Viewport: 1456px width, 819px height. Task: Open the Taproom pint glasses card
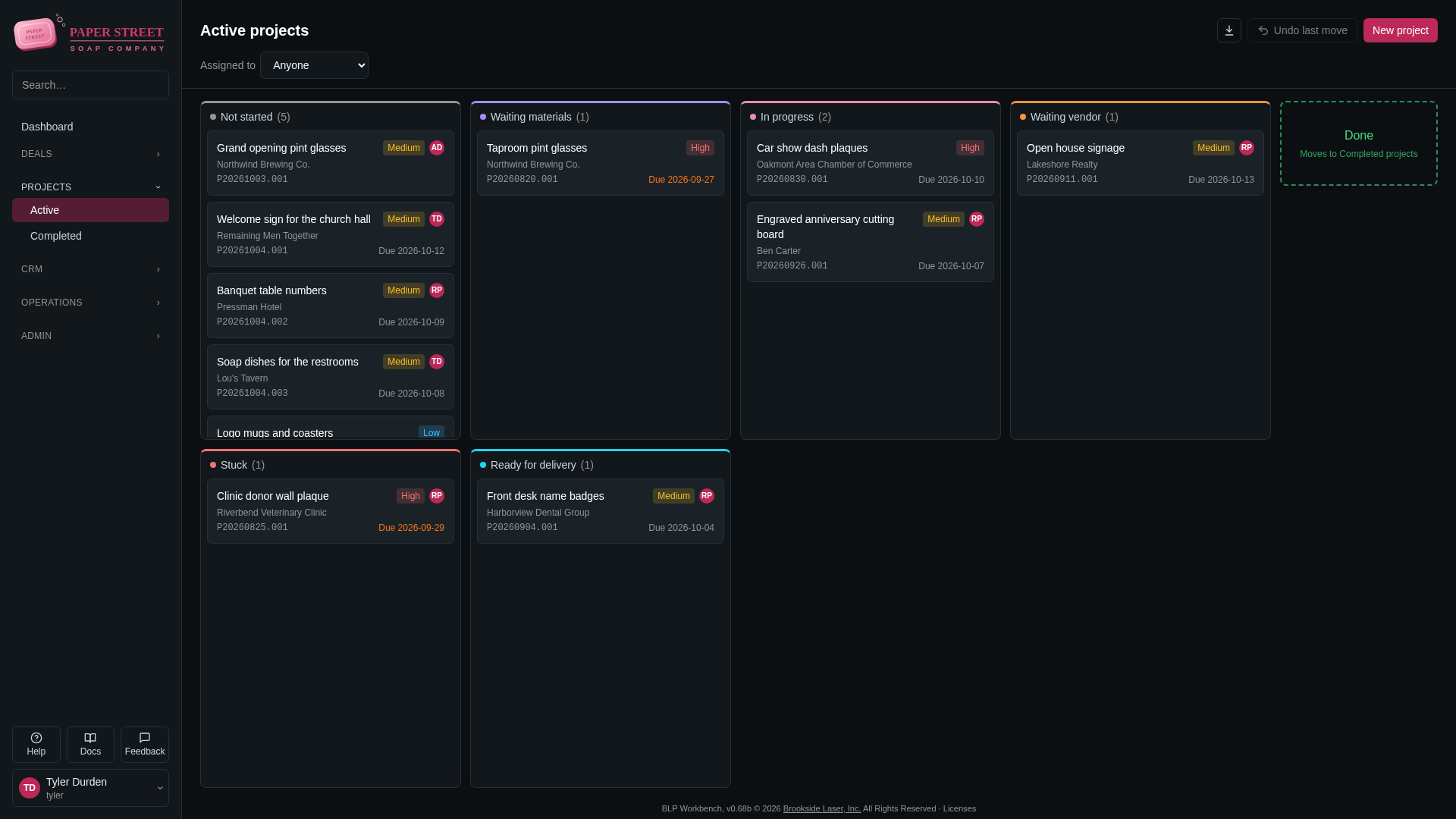[x=600, y=163]
